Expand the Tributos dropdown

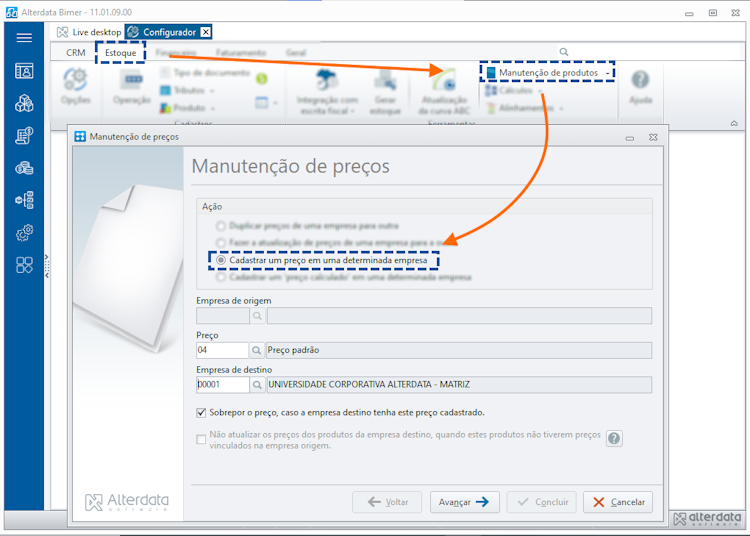(x=212, y=90)
